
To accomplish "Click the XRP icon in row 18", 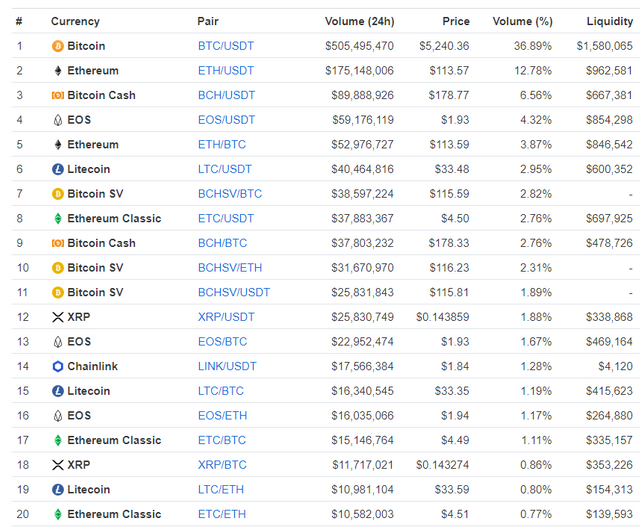I will click(58, 465).
